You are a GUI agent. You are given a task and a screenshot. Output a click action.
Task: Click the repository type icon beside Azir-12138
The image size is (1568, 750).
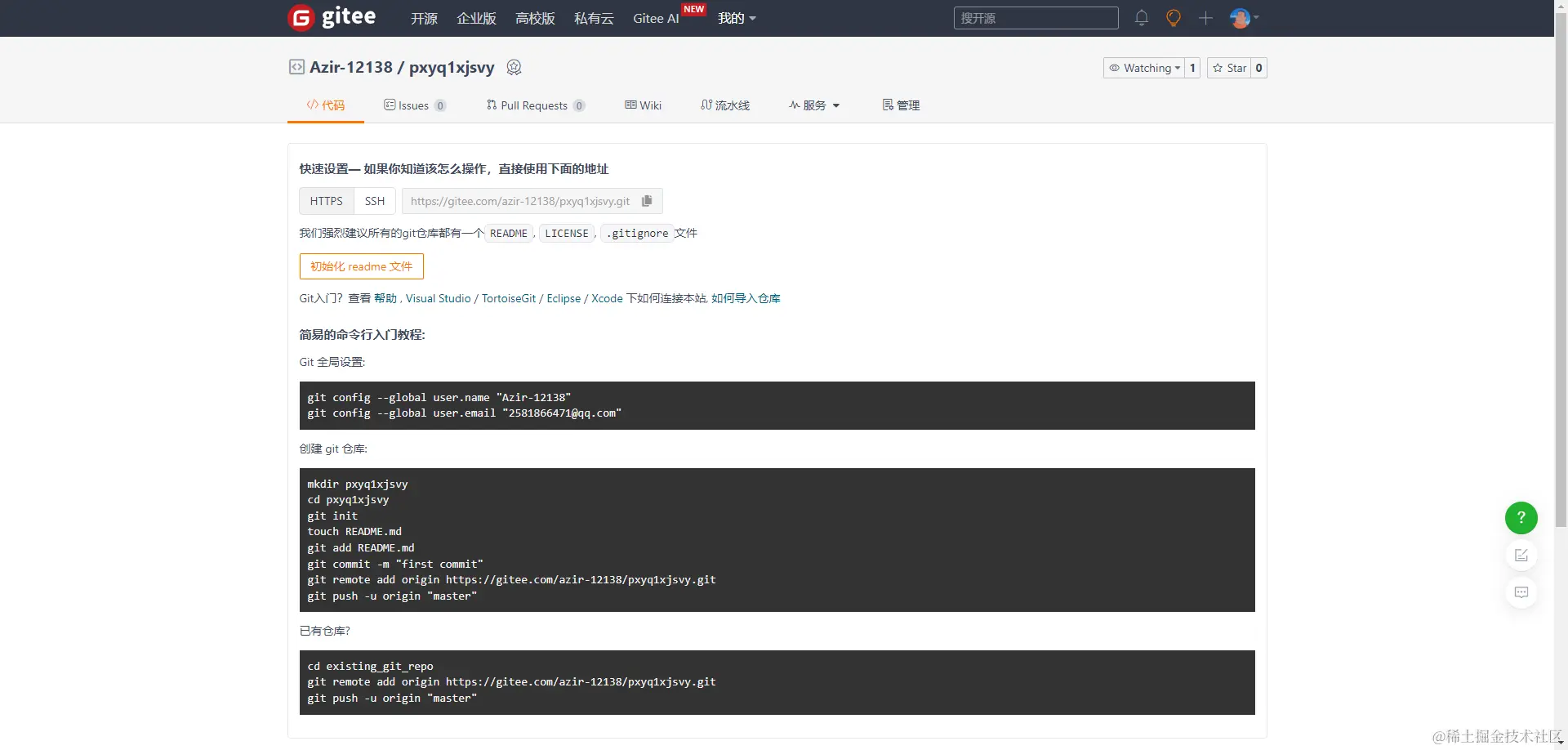pyautogui.click(x=296, y=67)
